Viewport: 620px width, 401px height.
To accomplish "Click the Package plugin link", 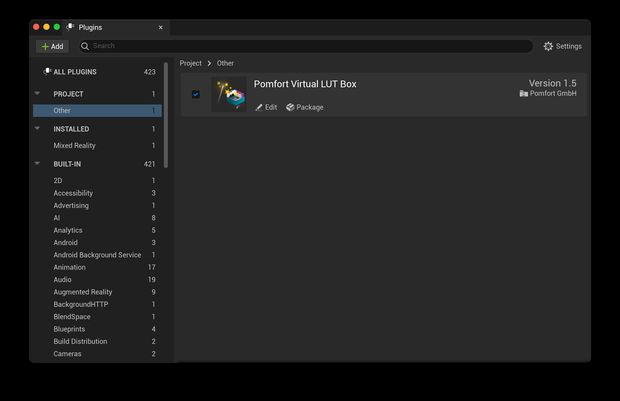I will 304,107.
